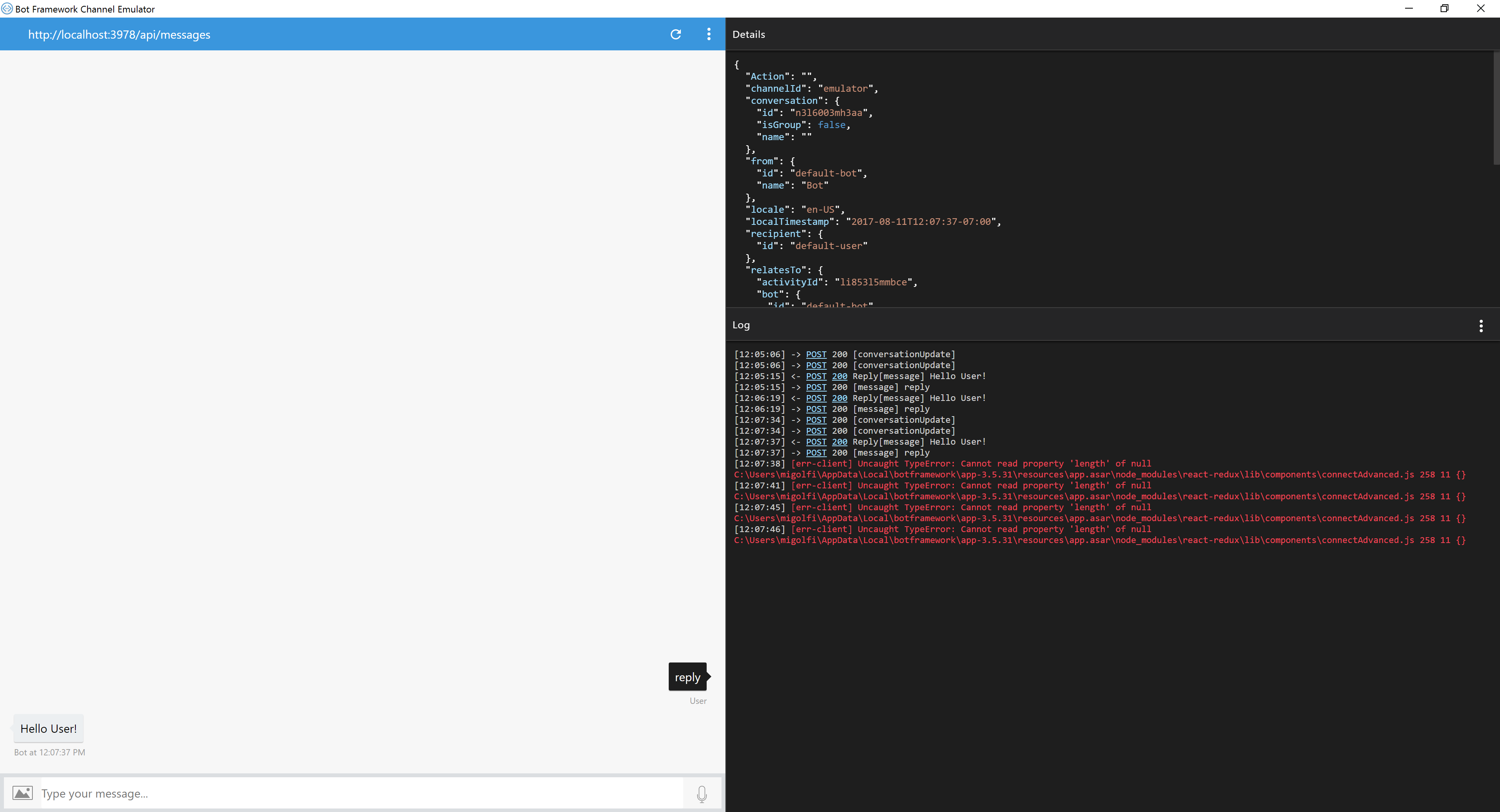Refresh the conversation with the bot
This screenshot has width=1500, height=812.
point(675,34)
